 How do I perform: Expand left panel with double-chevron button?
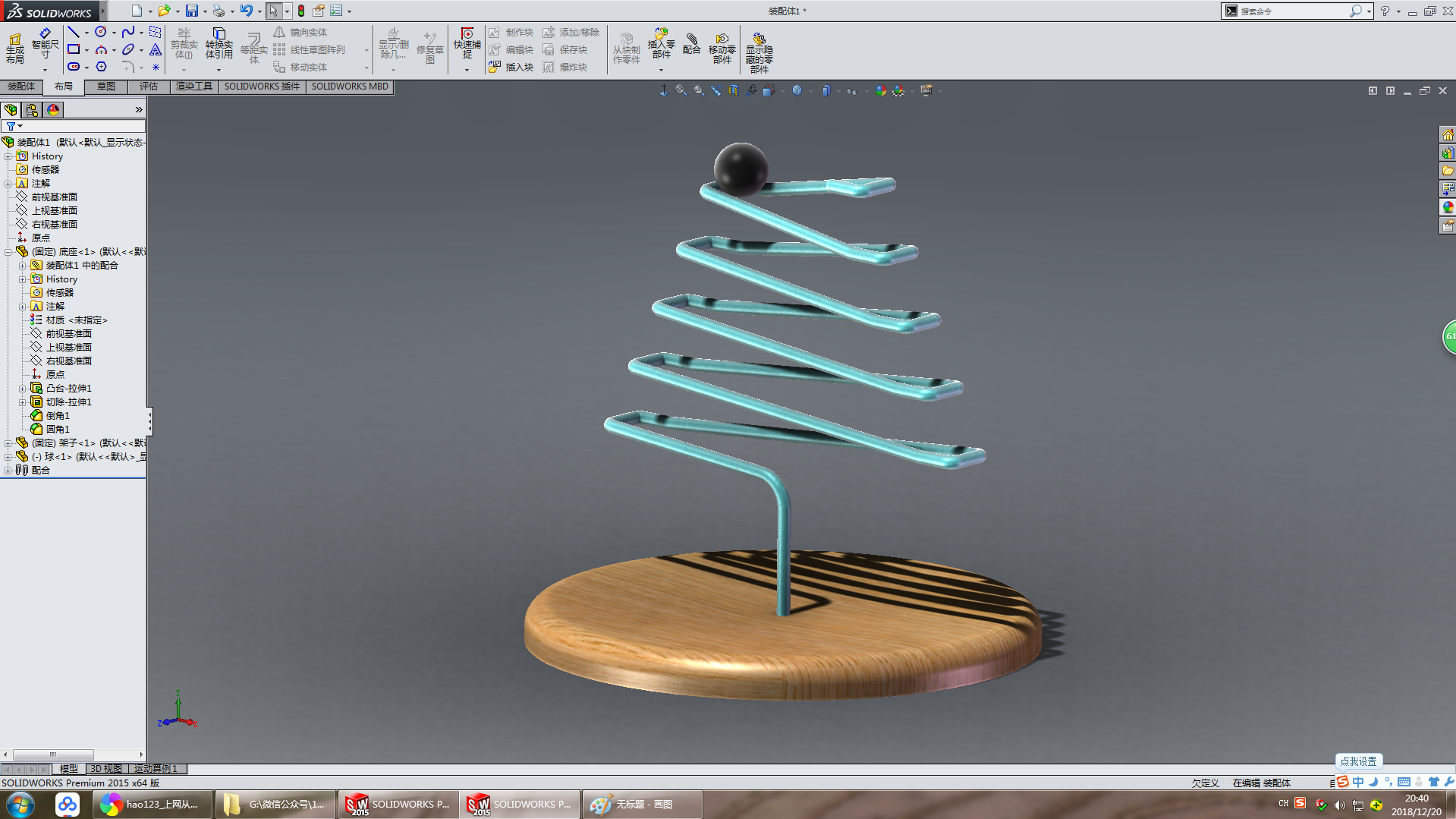[x=139, y=110]
